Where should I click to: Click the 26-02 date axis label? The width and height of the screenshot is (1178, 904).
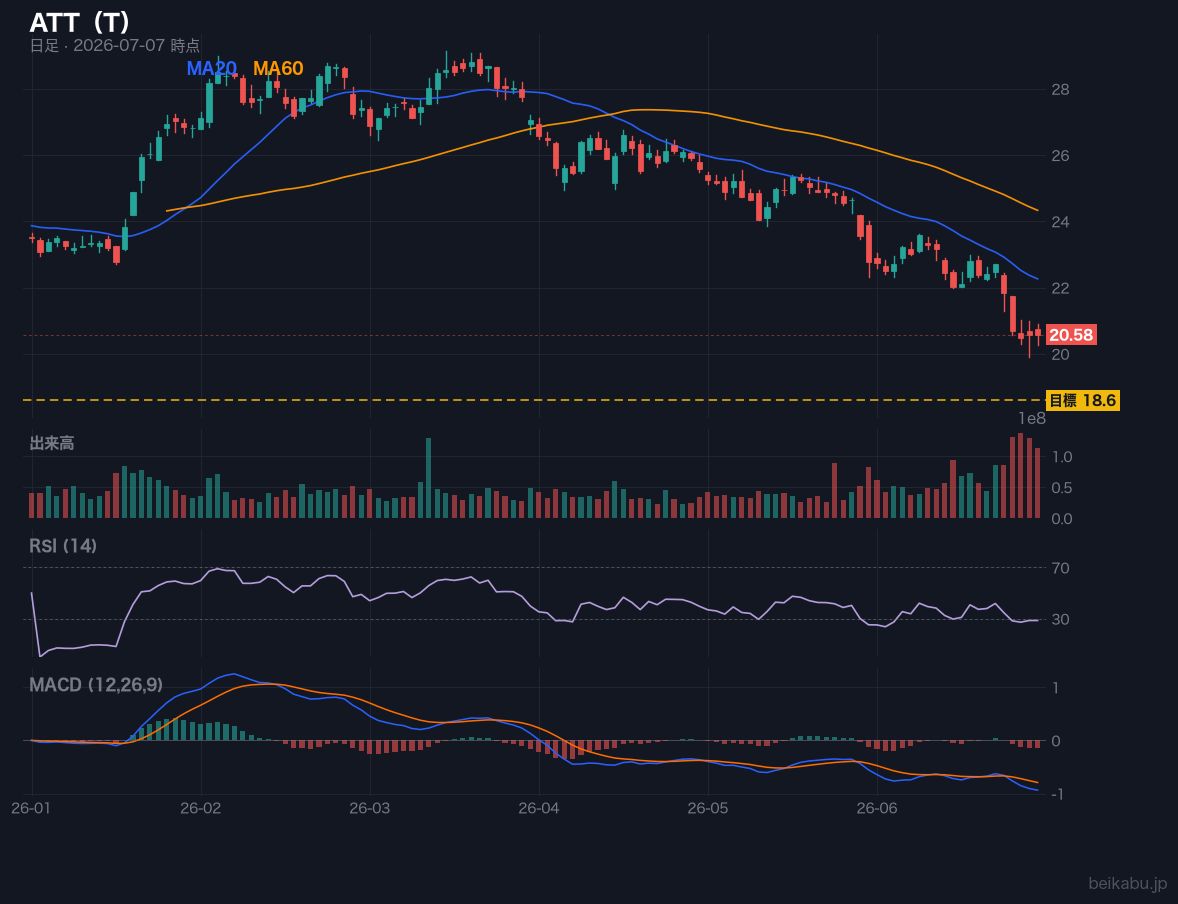coord(201,809)
